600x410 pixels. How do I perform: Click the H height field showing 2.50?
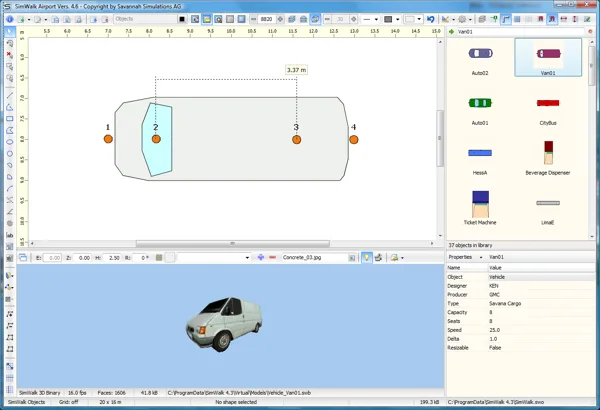(112, 258)
